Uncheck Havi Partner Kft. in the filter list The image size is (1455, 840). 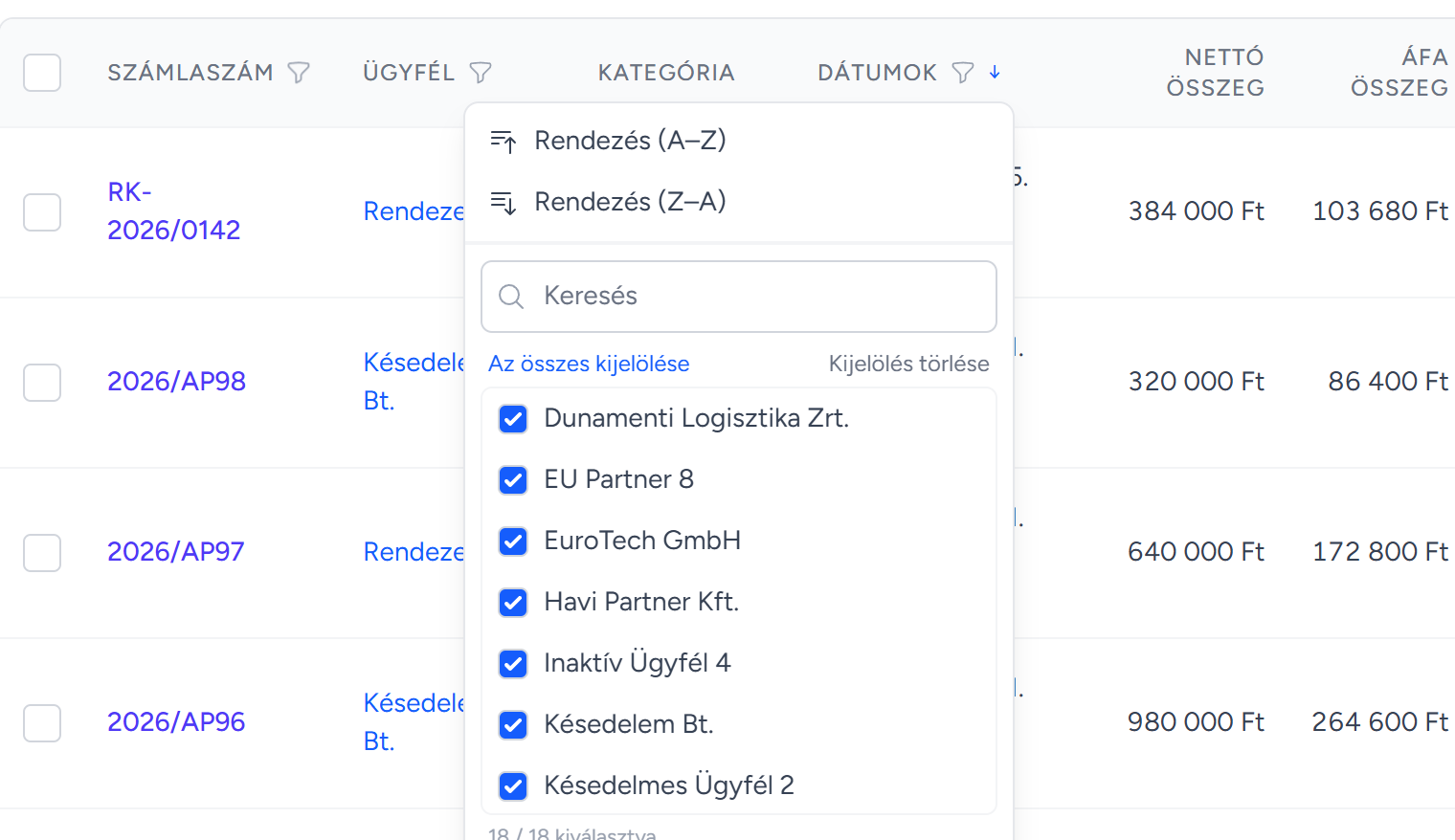[513, 603]
